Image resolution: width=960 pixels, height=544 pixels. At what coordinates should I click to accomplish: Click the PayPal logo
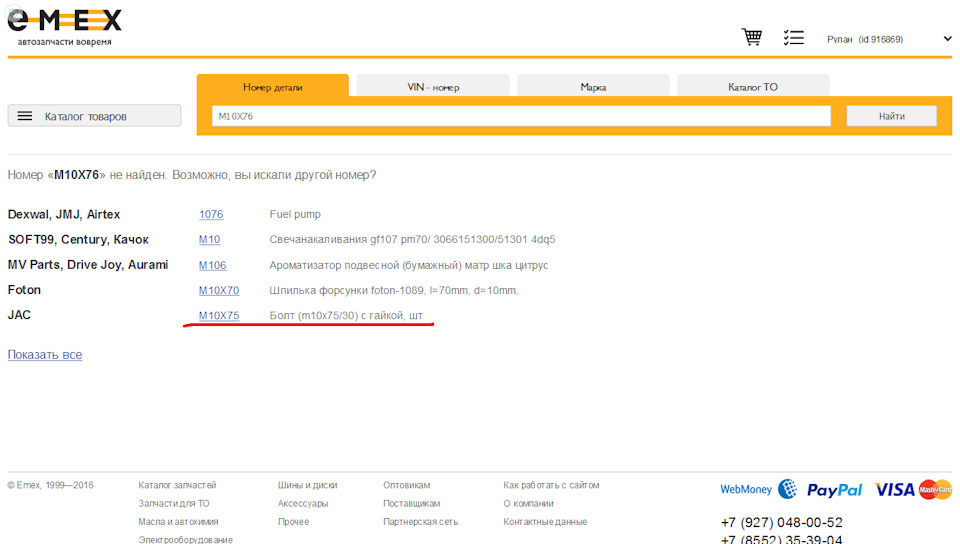pyautogui.click(x=835, y=489)
